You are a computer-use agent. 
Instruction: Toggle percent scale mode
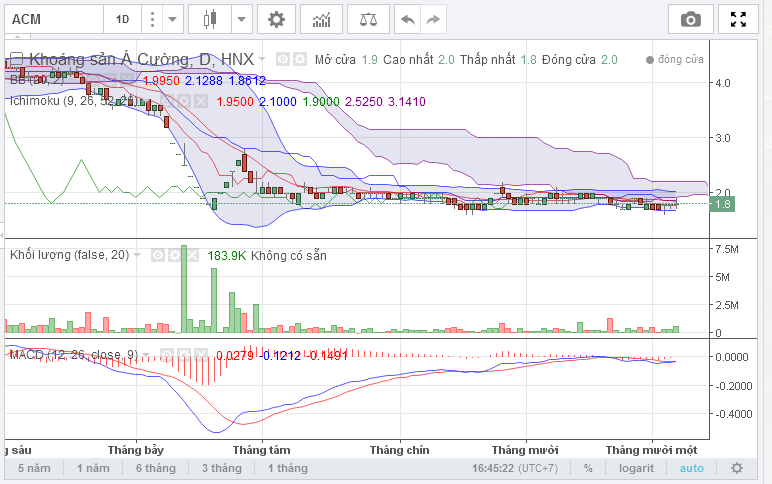tap(588, 468)
